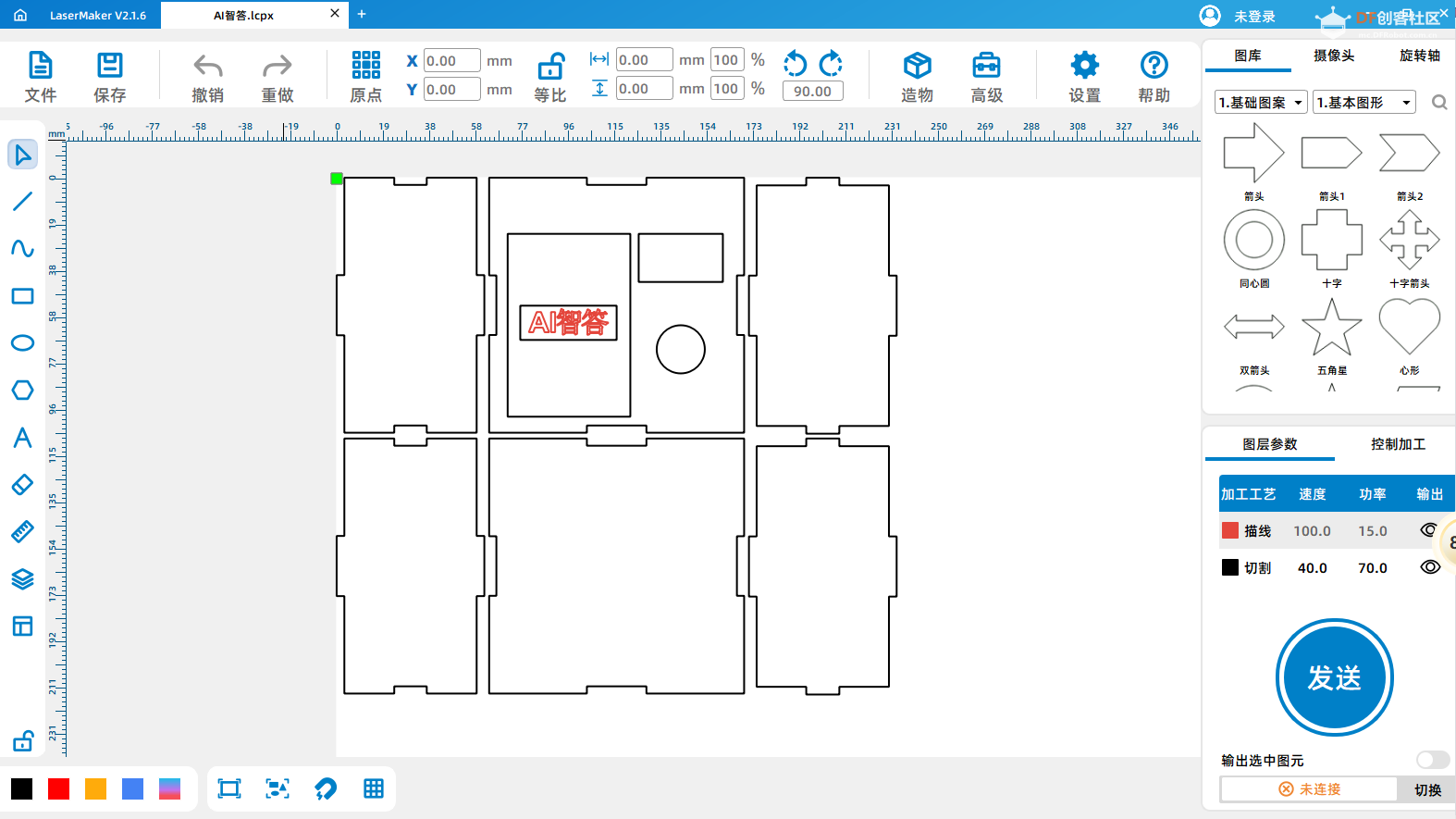Click the 切换 connection switch button

pyautogui.click(x=1426, y=789)
